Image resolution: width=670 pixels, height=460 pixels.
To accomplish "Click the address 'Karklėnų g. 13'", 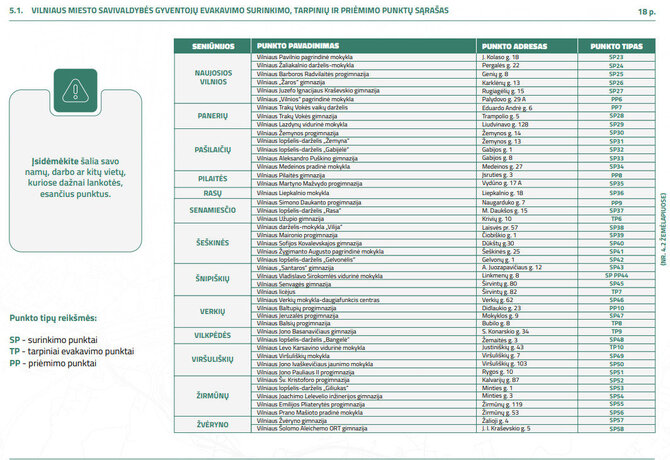I will click(x=501, y=82).
